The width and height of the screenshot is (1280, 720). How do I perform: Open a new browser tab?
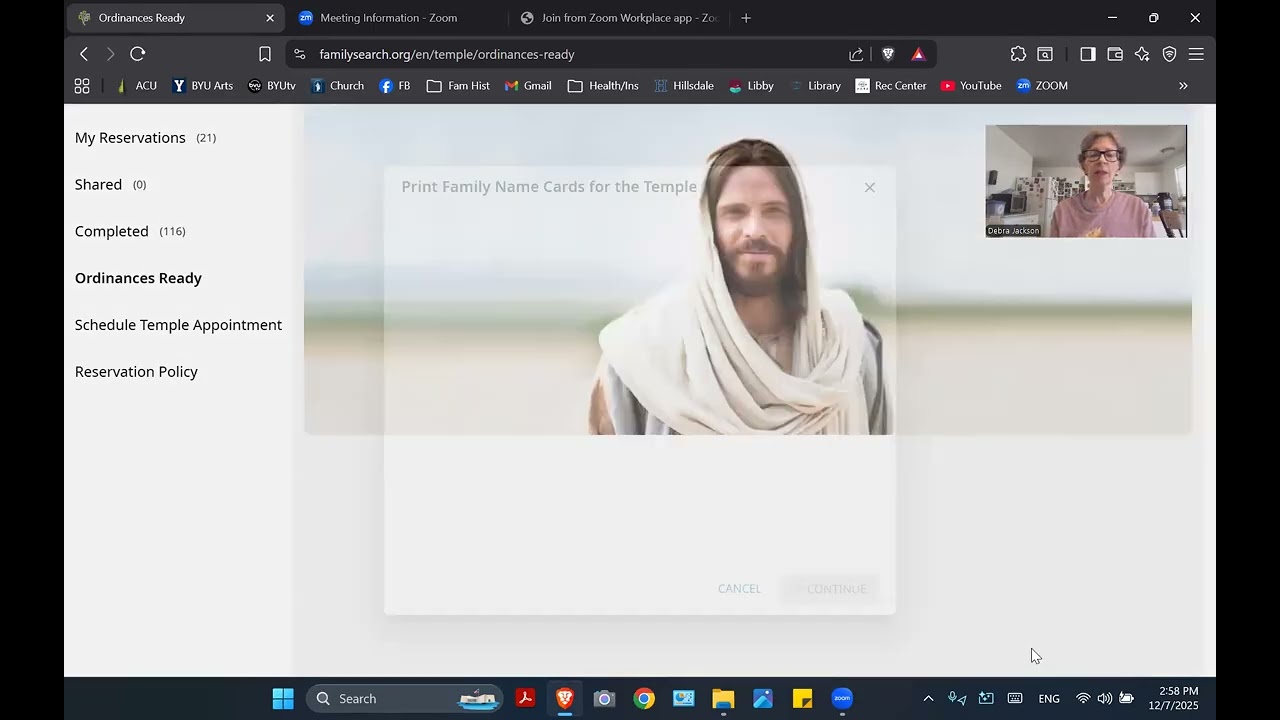tap(746, 18)
